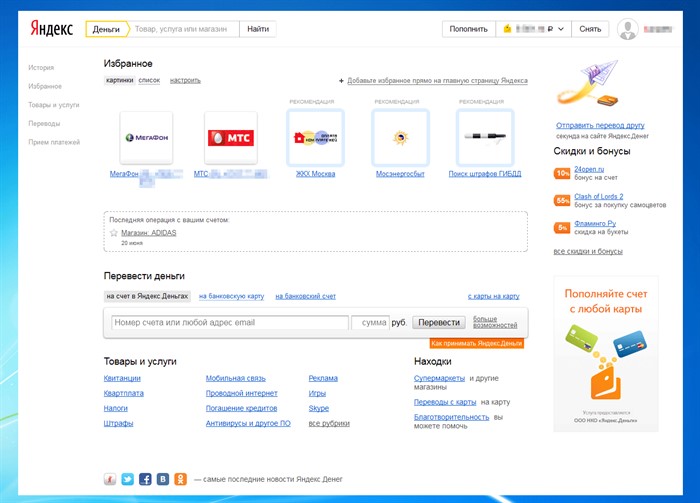Open Прием платежей in sidebar
The image size is (700, 503).
point(54,142)
